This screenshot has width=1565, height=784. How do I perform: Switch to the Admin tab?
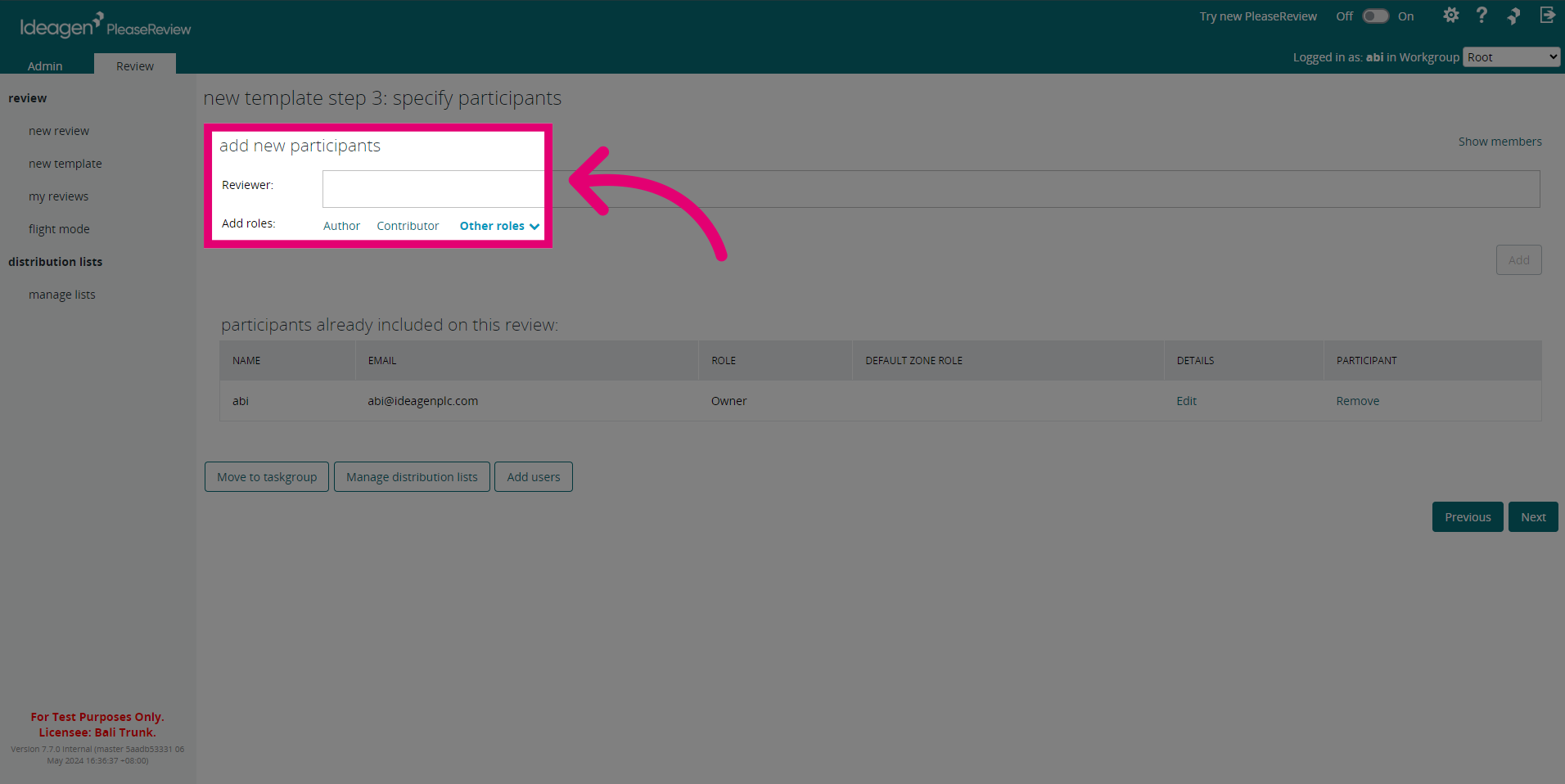point(45,65)
